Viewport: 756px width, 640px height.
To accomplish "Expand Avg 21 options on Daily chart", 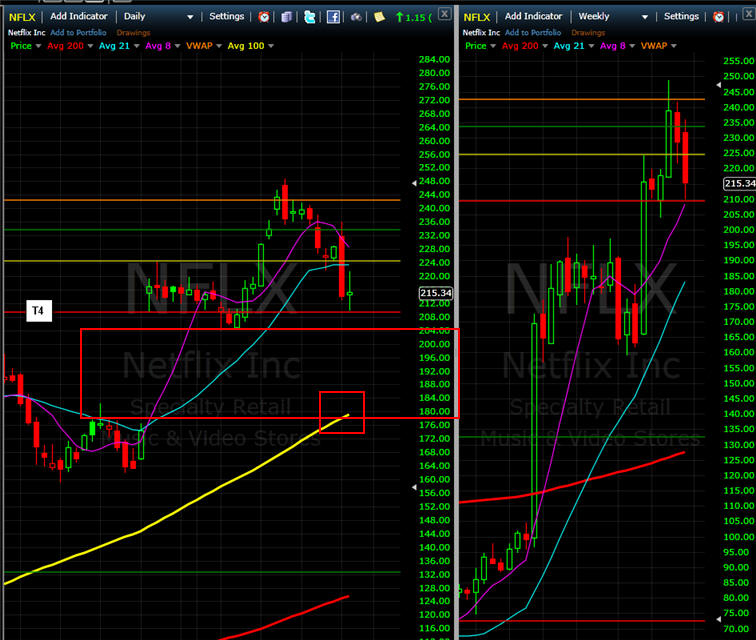I will pos(136,46).
